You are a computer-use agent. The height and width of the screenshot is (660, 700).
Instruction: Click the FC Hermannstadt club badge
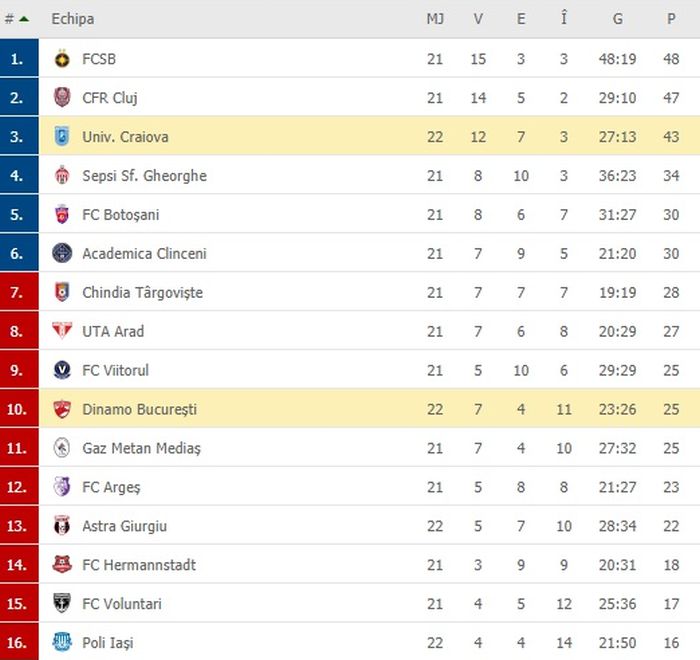(x=62, y=565)
